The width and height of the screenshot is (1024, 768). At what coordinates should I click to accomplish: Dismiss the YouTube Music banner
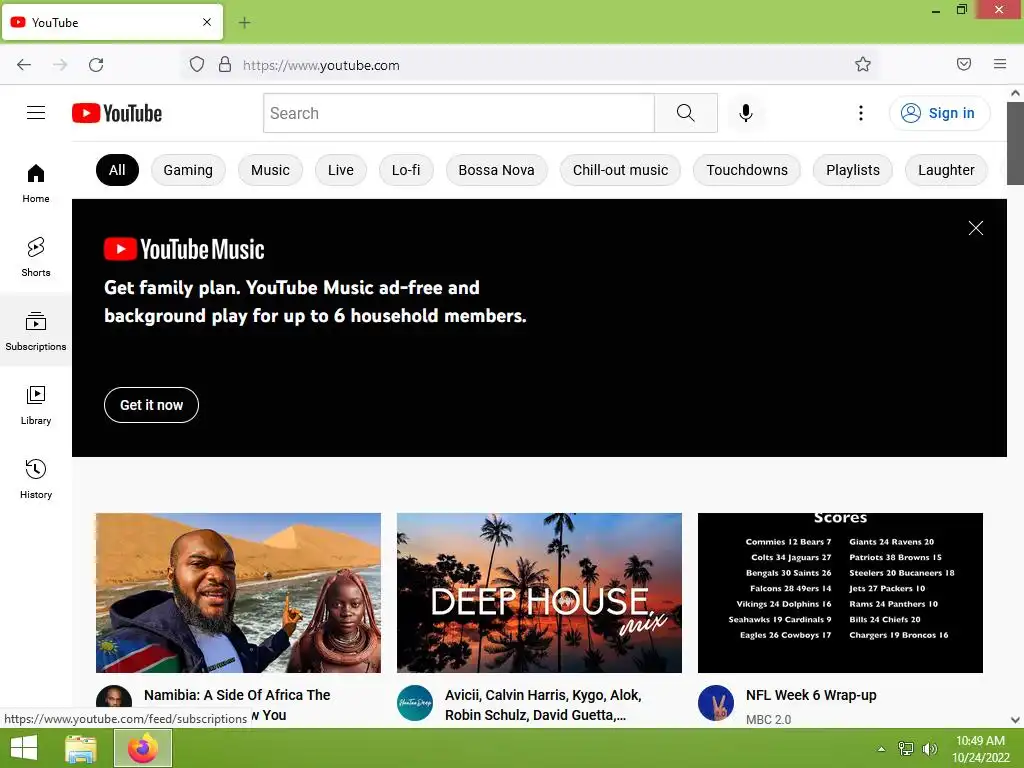tap(976, 228)
